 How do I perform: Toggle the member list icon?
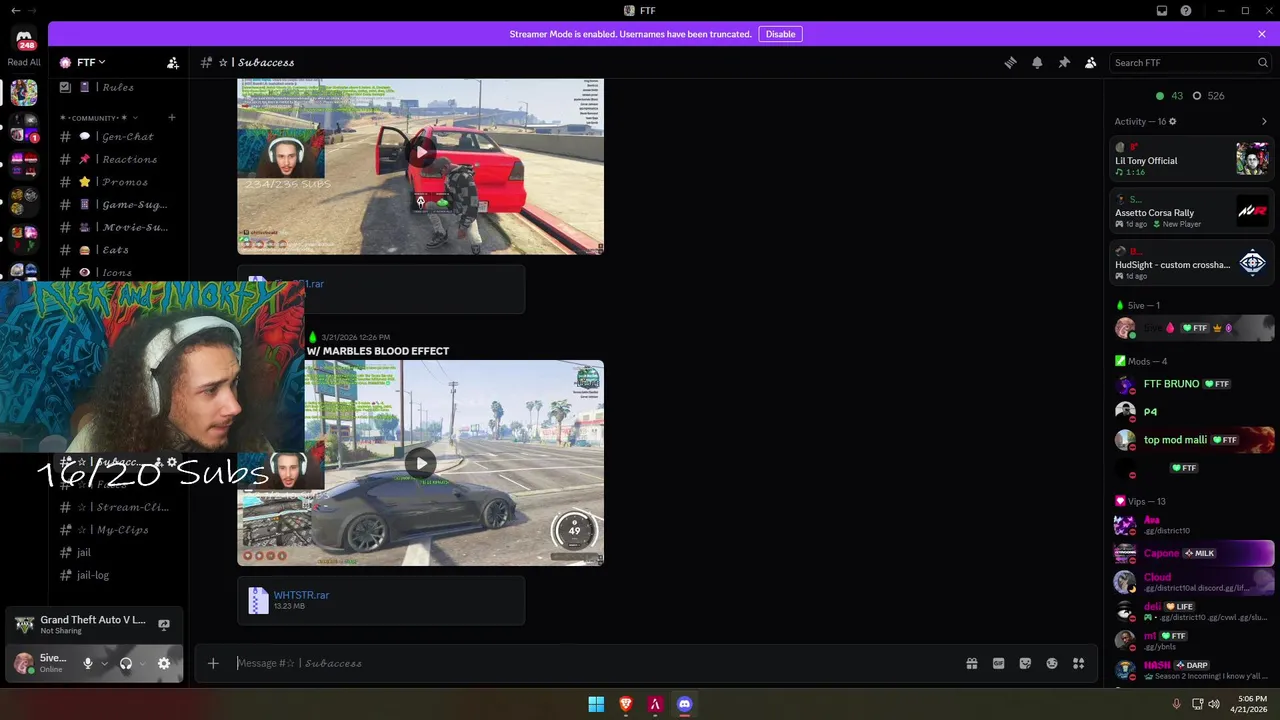click(x=1091, y=62)
